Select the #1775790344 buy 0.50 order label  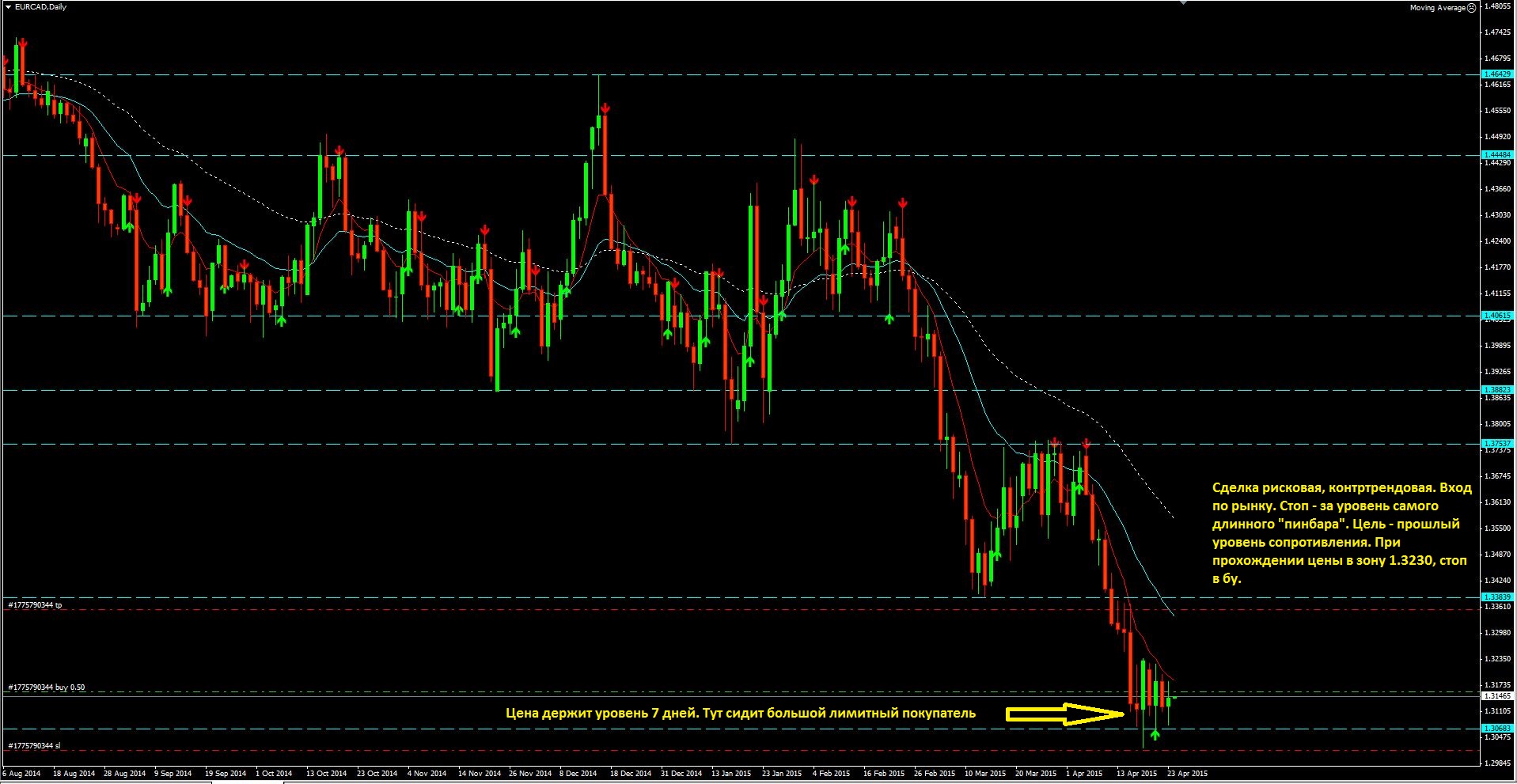47,687
